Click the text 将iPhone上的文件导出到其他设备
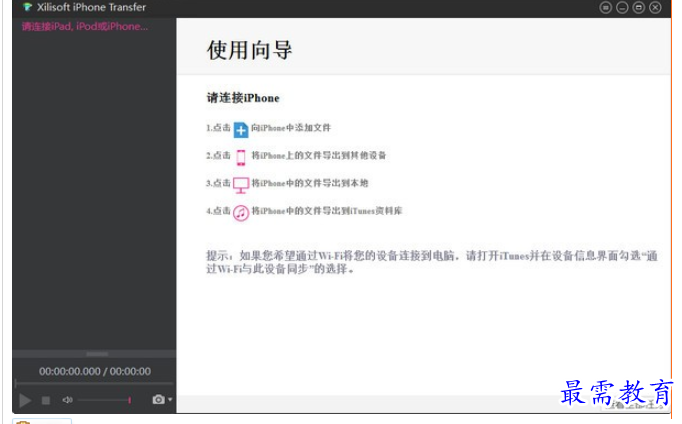682x424 pixels. [x=319, y=155]
